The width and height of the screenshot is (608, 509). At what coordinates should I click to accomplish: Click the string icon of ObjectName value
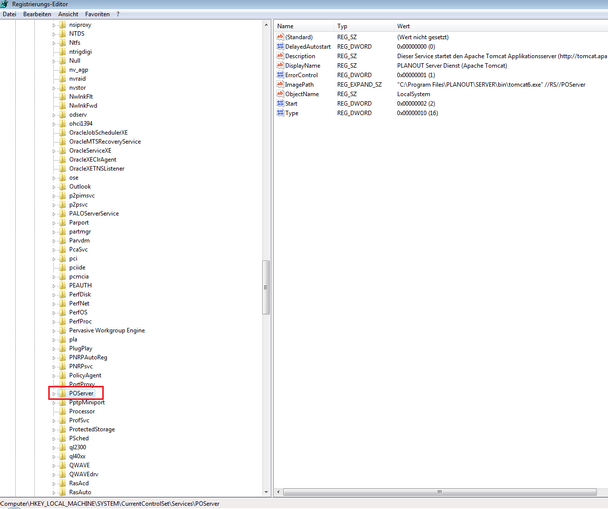(280, 94)
